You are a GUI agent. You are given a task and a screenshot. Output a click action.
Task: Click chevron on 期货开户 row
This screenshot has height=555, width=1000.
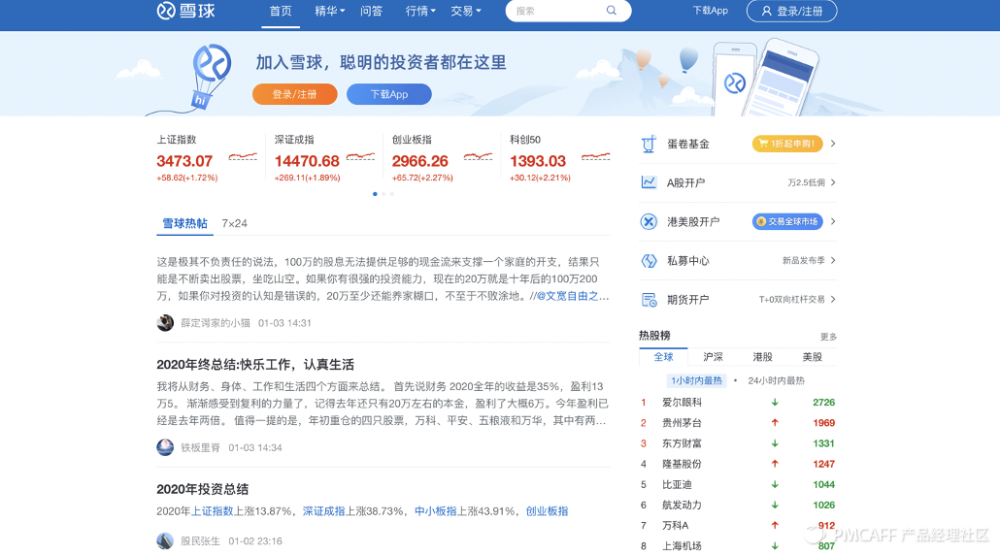point(833,299)
